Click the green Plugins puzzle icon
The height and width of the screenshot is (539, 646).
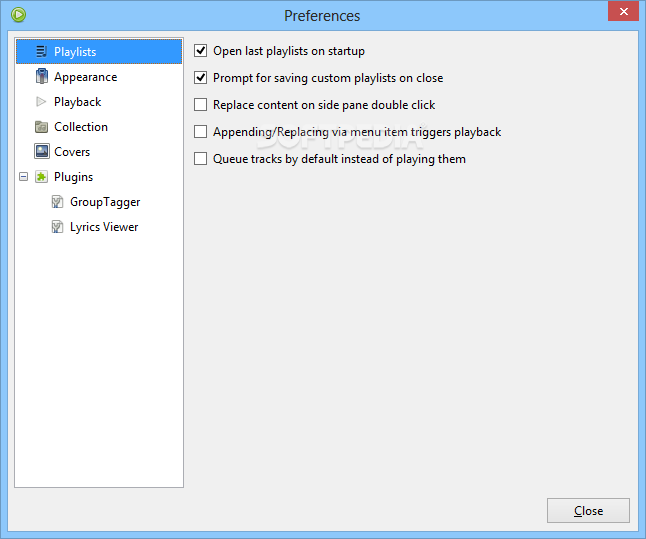41,177
